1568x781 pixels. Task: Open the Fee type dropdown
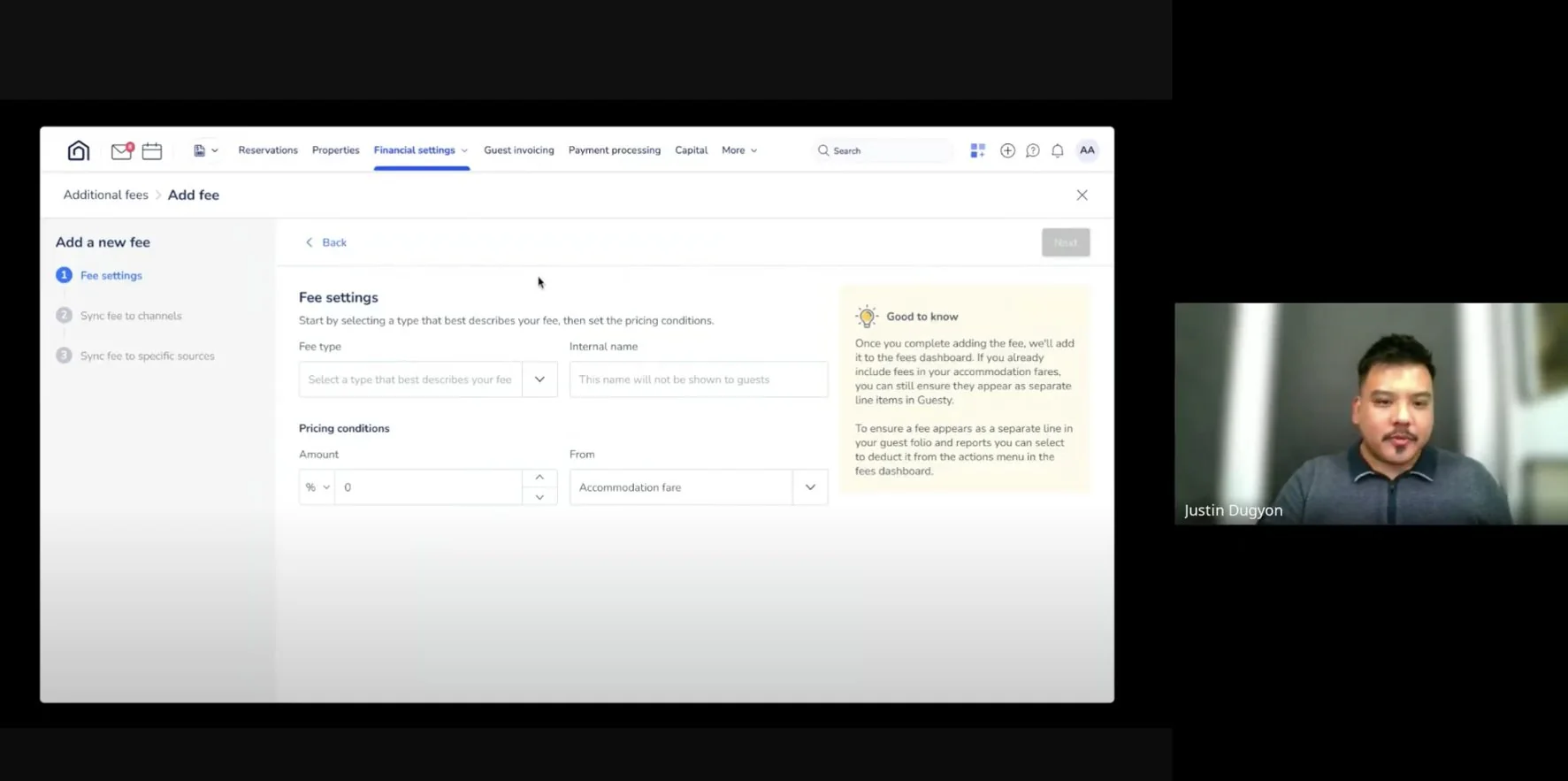click(428, 379)
